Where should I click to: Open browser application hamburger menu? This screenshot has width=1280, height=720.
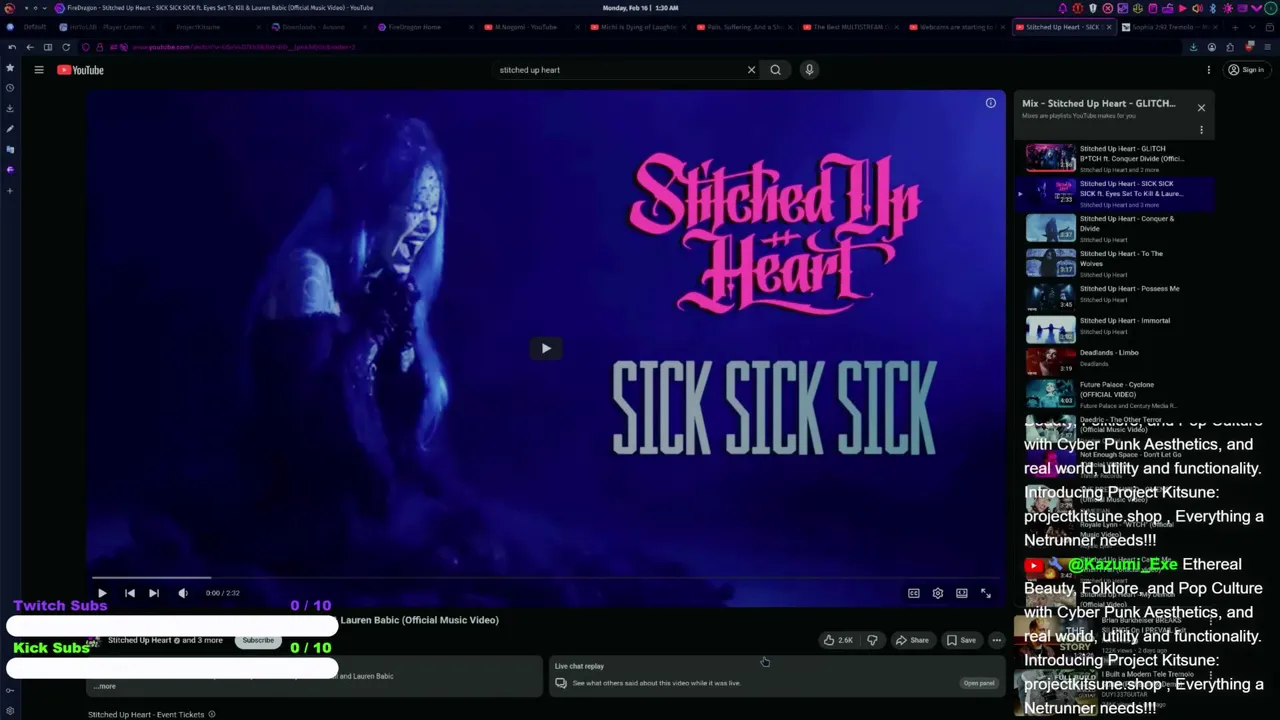1267,47
